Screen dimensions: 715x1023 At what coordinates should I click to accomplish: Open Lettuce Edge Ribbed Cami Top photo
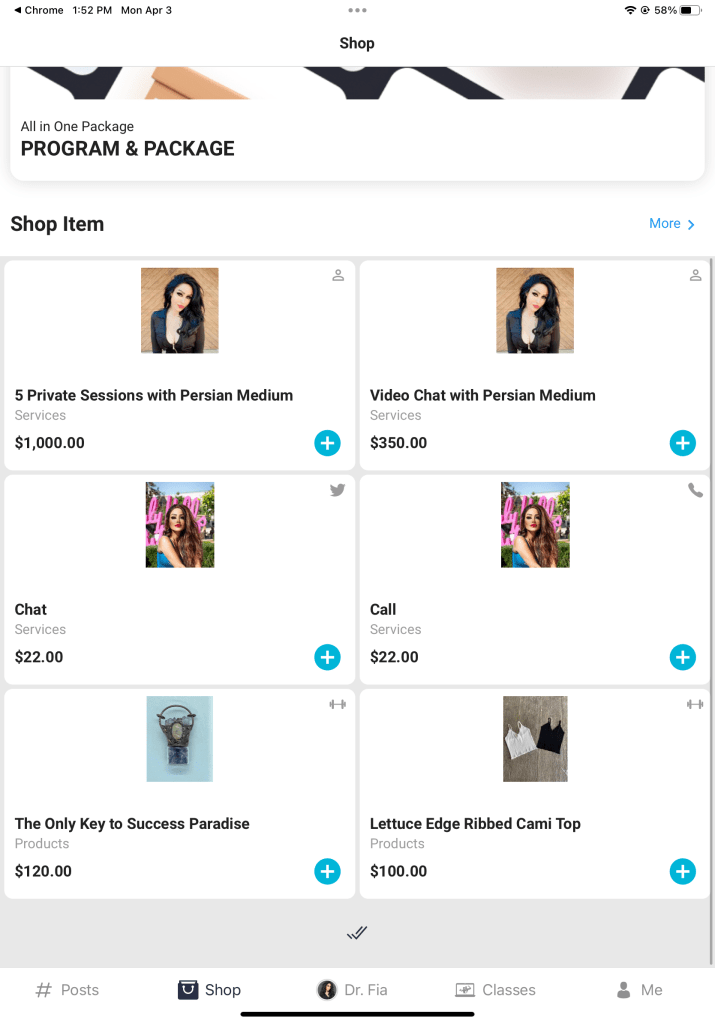[x=535, y=739]
